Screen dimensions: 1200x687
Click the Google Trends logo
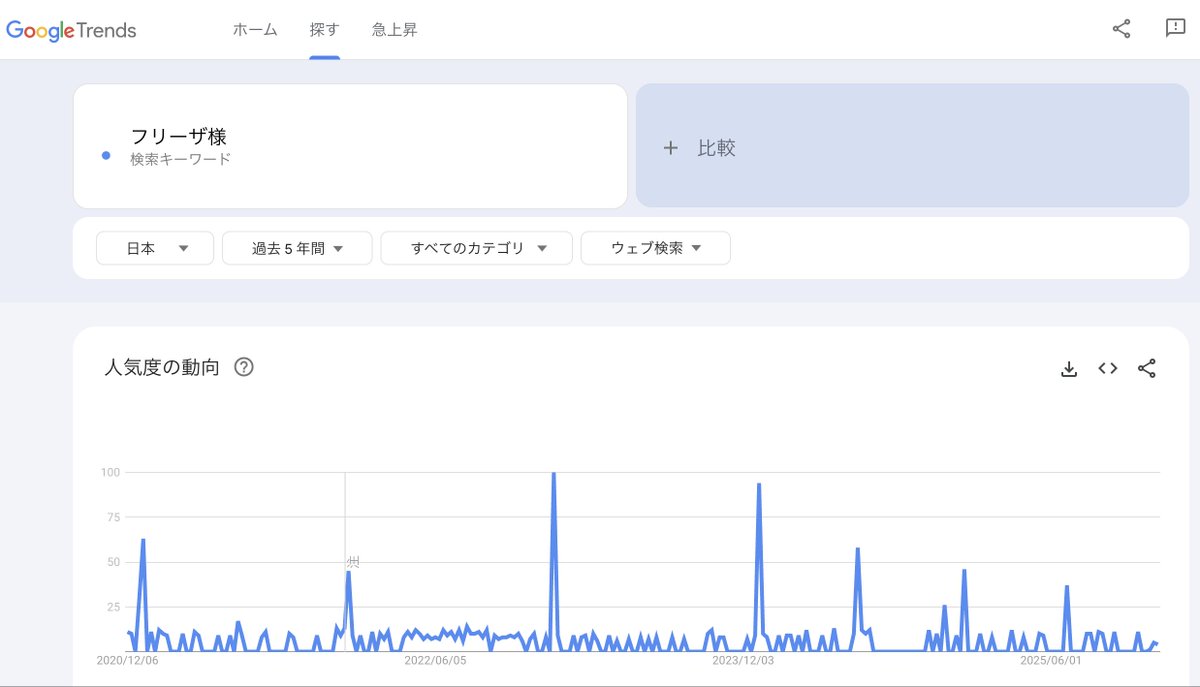[71, 30]
